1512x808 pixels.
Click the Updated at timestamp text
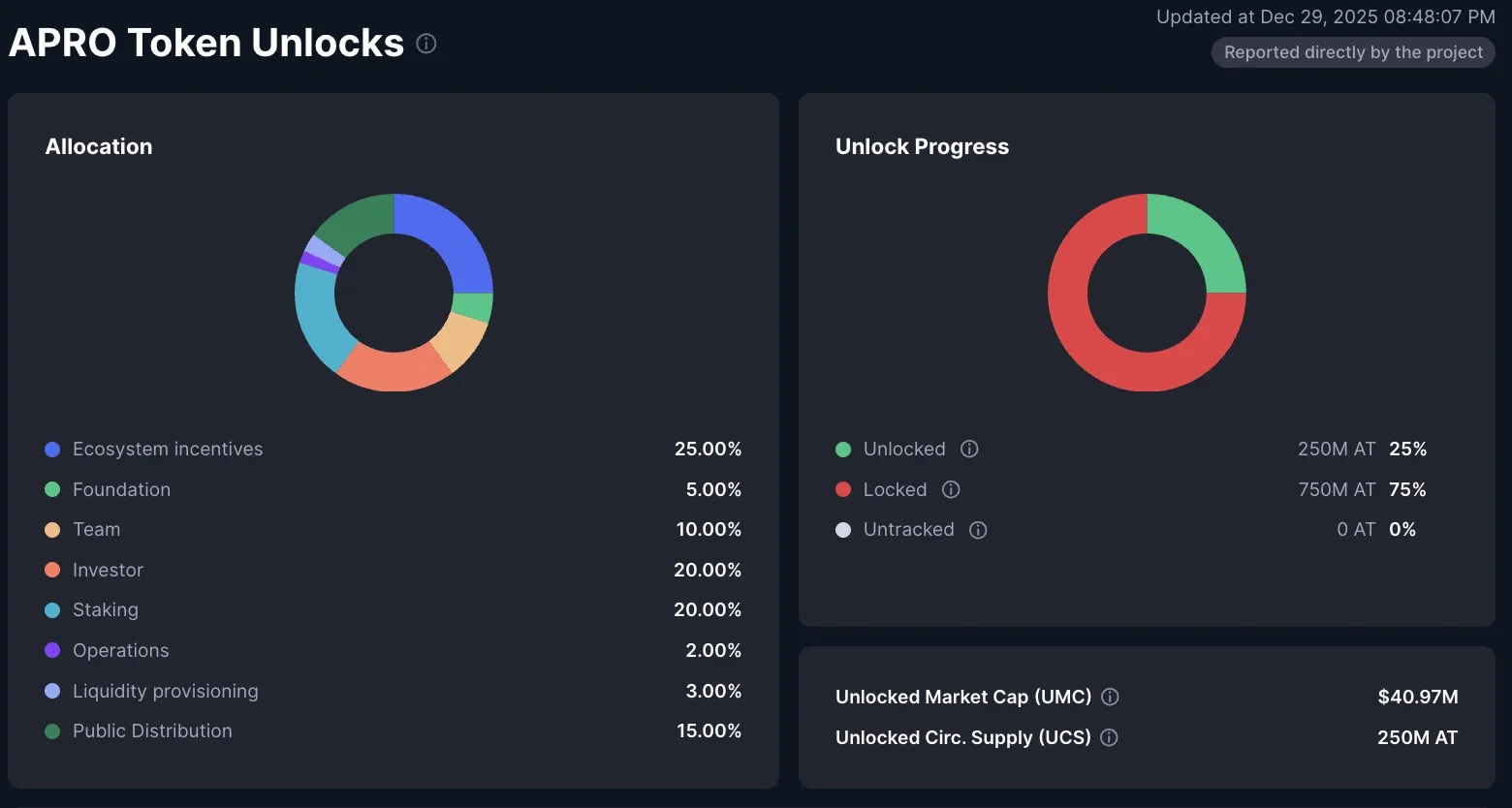click(x=1323, y=16)
